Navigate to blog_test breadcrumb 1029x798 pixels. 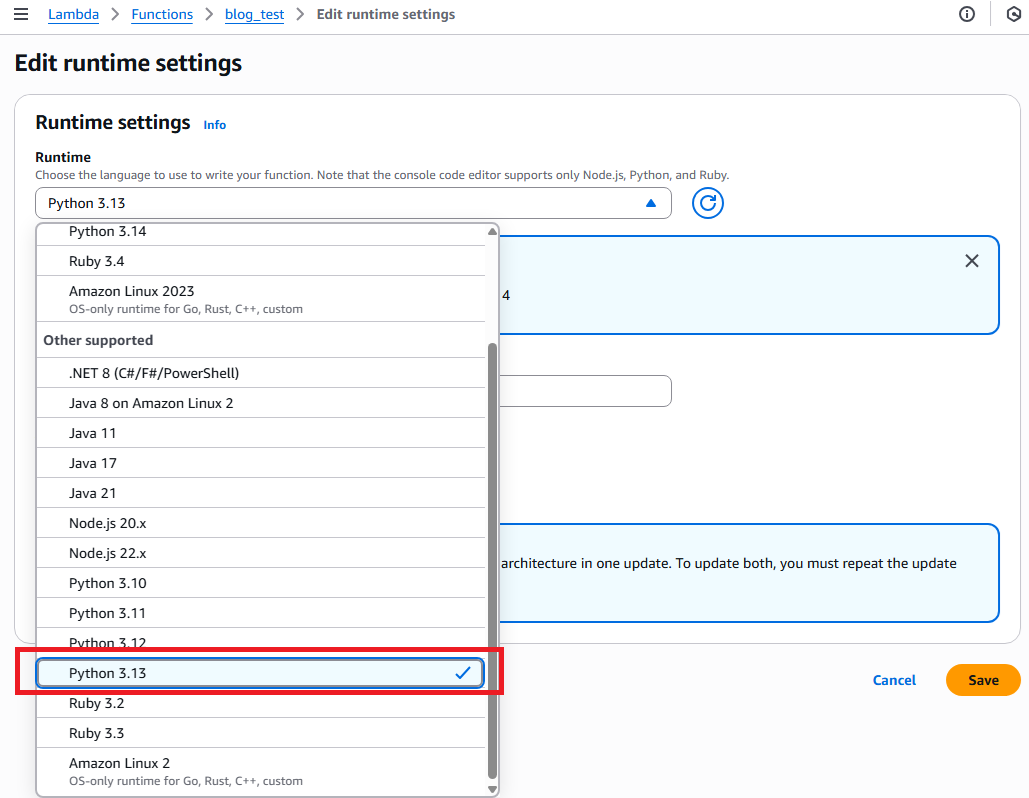(254, 14)
